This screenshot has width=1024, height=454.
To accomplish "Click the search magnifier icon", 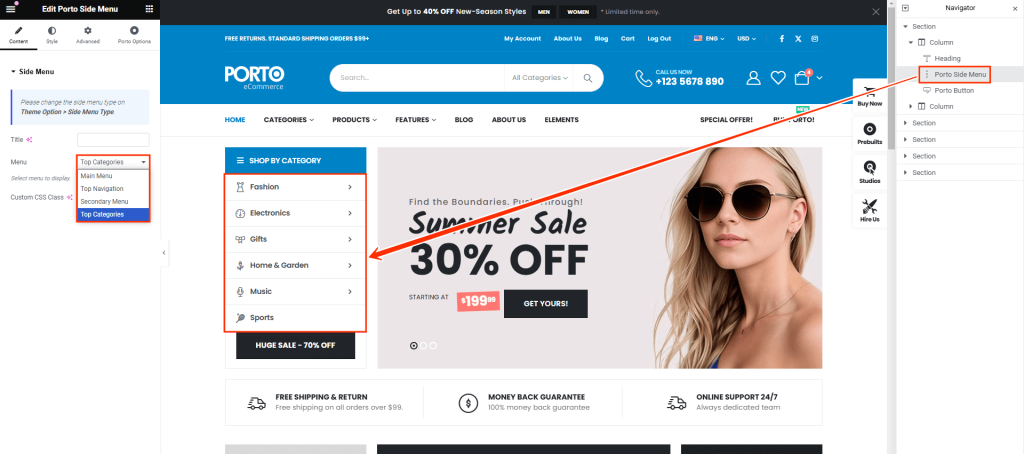I will point(588,78).
